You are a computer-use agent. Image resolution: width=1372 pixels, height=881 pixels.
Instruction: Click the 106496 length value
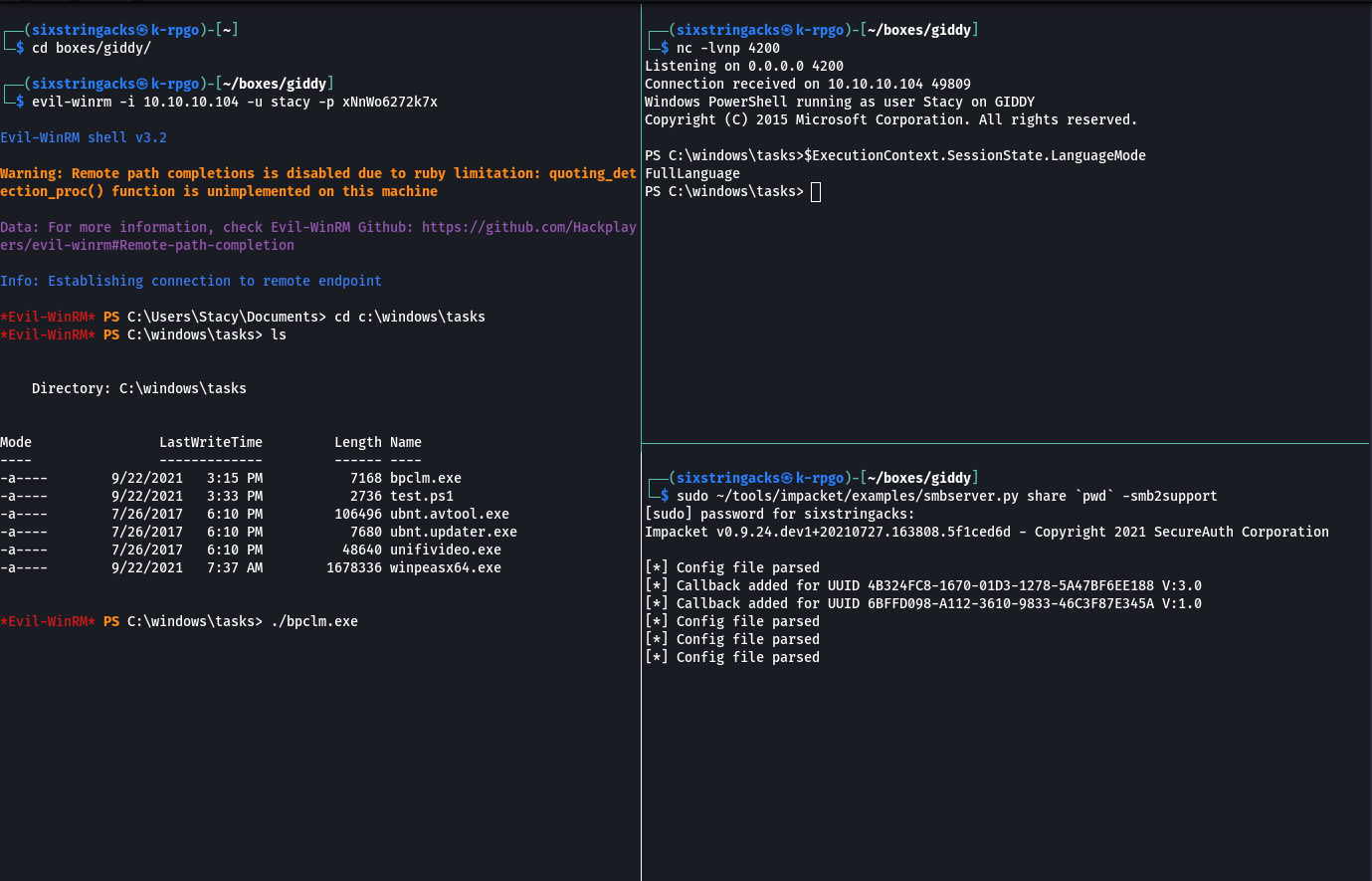point(358,514)
